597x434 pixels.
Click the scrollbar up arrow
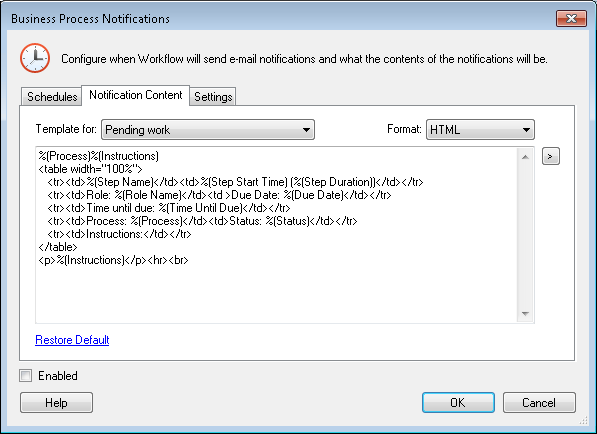(x=525, y=157)
